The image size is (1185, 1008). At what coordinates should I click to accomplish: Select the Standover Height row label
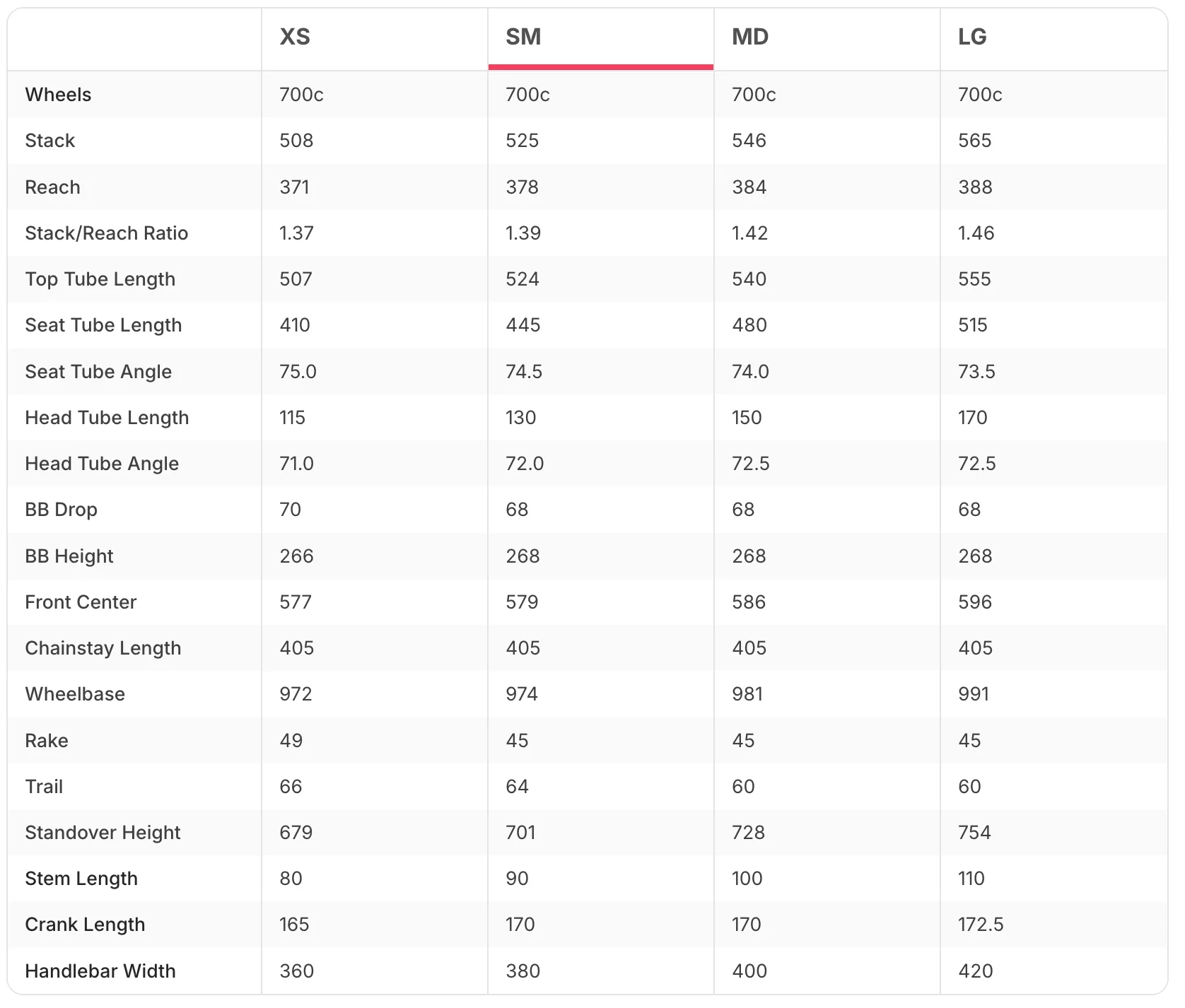103,833
